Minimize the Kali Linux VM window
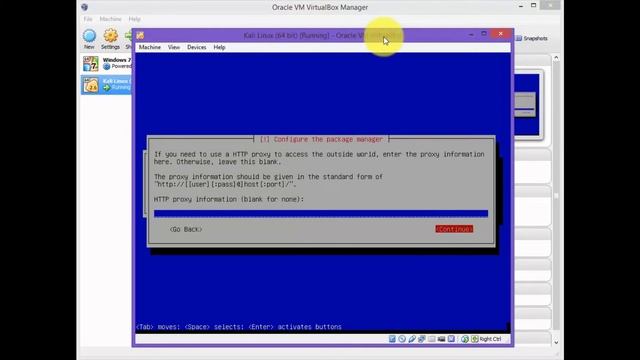Image resolution: width=640 pixels, height=360 pixels. pyautogui.click(x=471, y=35)
